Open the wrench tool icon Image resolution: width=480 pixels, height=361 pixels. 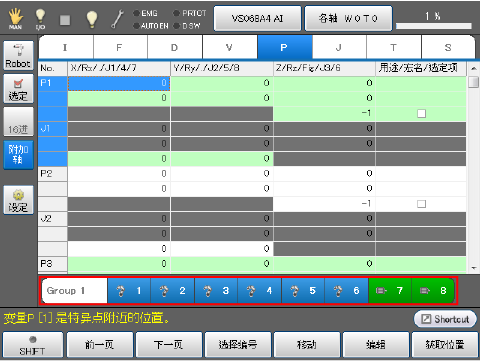(117, 19)
